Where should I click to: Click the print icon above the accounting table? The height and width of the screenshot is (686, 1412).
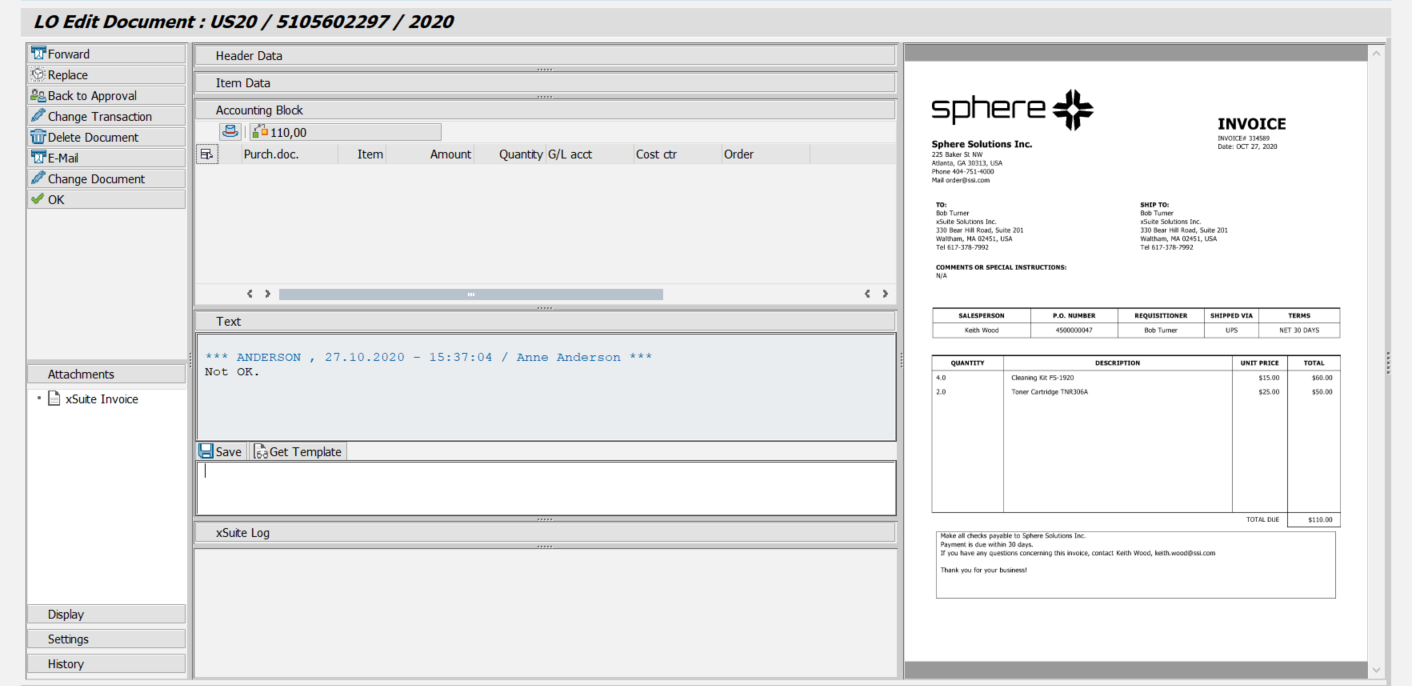click(x=228, y=131)
